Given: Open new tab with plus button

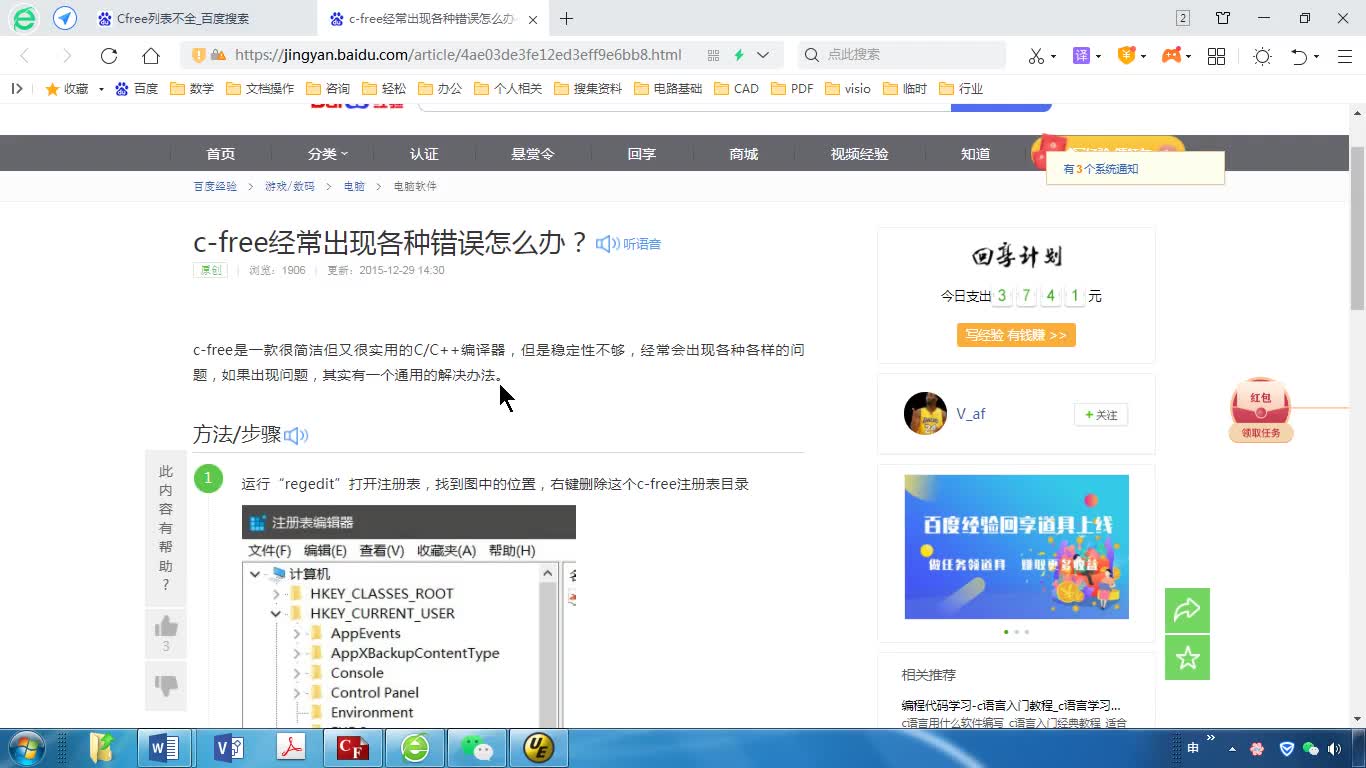Looking at the screenshot, I should coord(567,18).
